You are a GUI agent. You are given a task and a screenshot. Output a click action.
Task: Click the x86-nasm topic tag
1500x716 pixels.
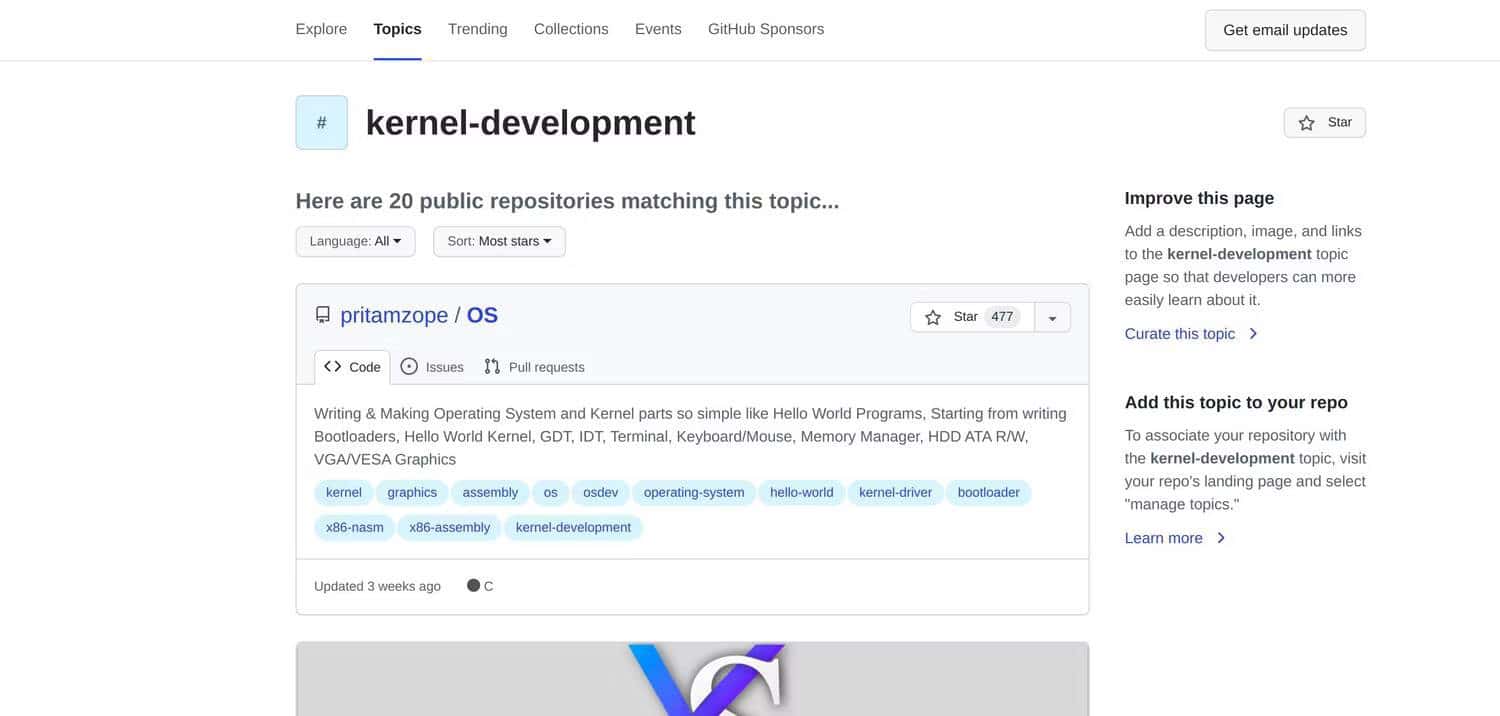(x=355, y=527)
